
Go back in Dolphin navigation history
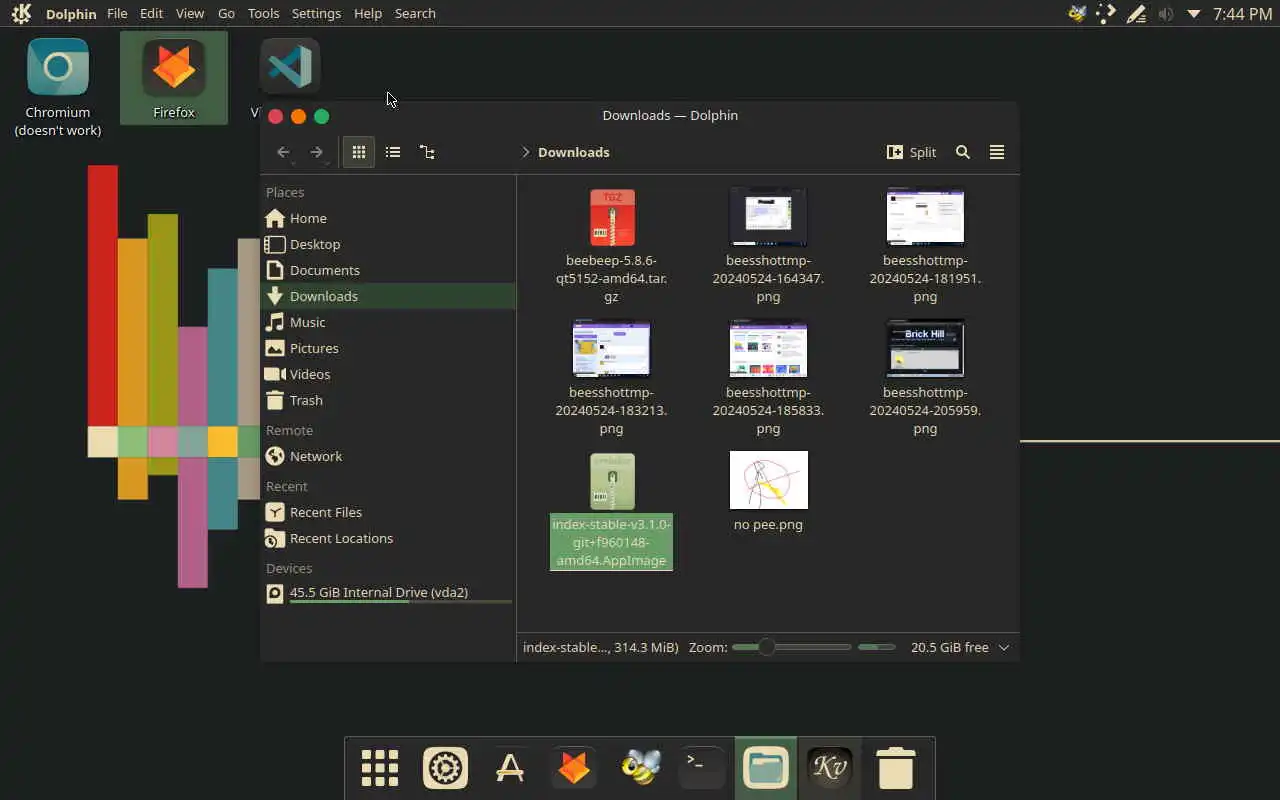tap(283, 152)
